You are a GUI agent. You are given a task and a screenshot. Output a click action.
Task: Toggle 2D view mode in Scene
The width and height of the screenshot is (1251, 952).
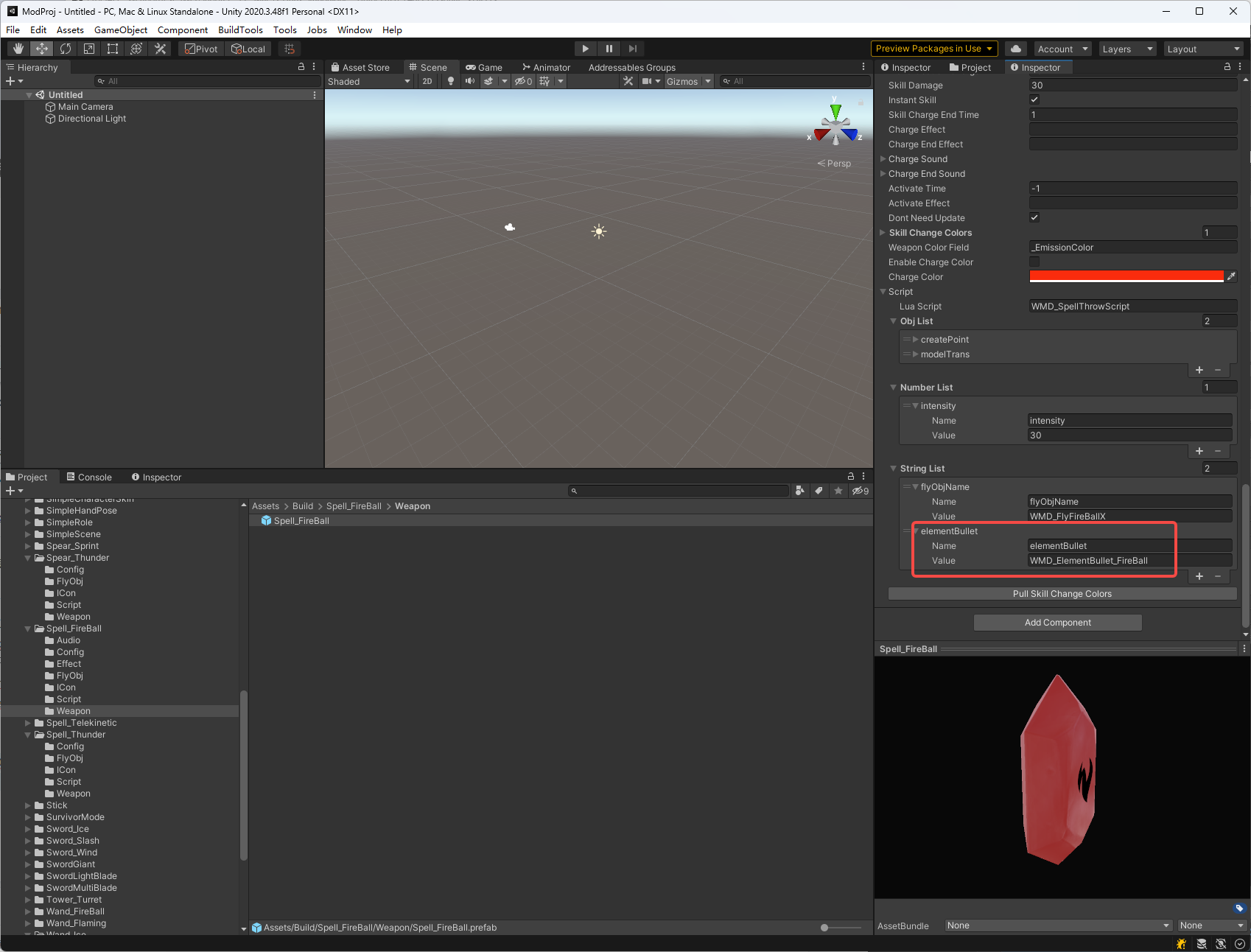pos(427,81)
